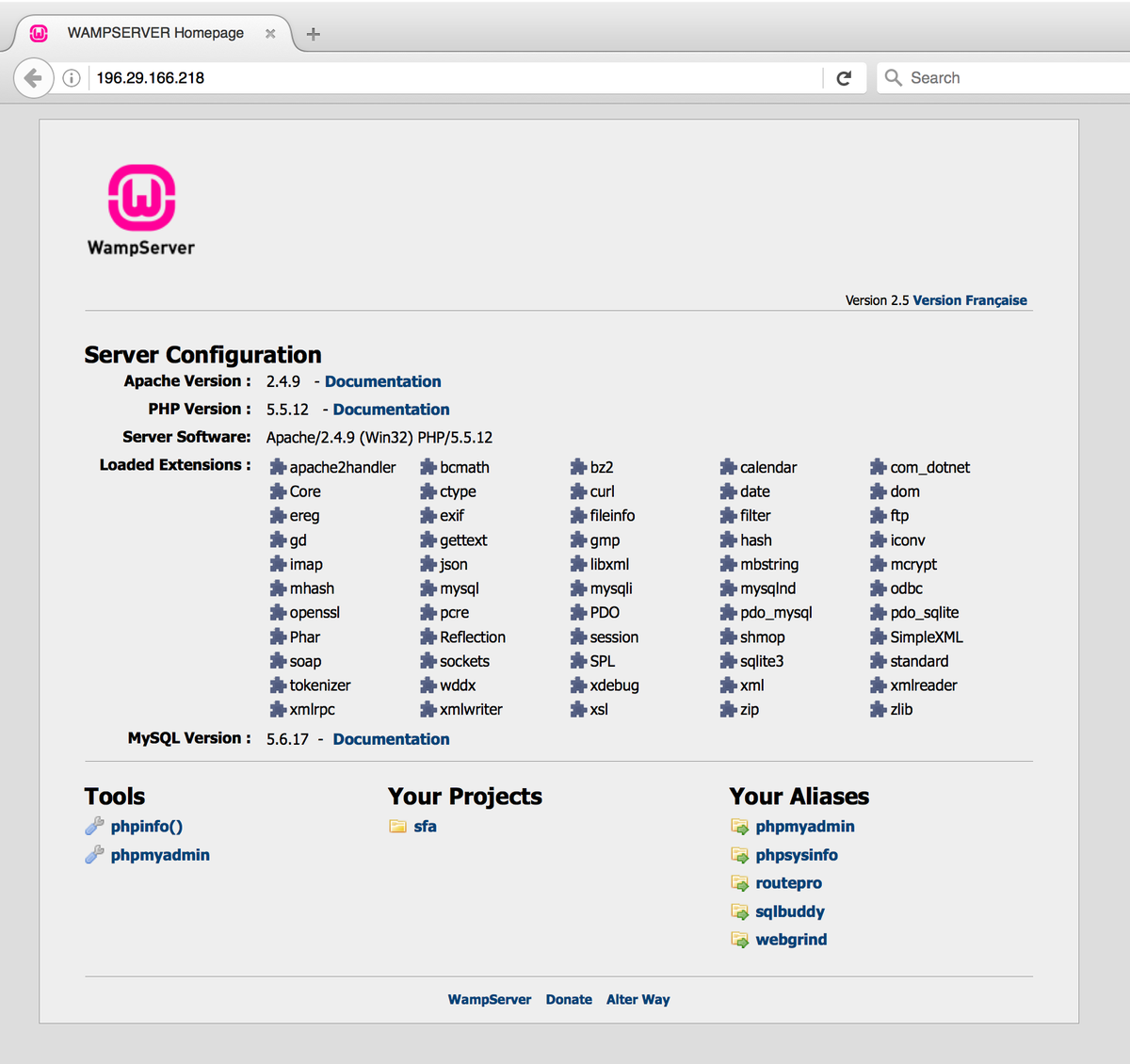Image resolution: width=1130 pixels, height=1064 pixels.
Task: Click the 'Your Aliases' heading
Action: click(x=799, y=797)
